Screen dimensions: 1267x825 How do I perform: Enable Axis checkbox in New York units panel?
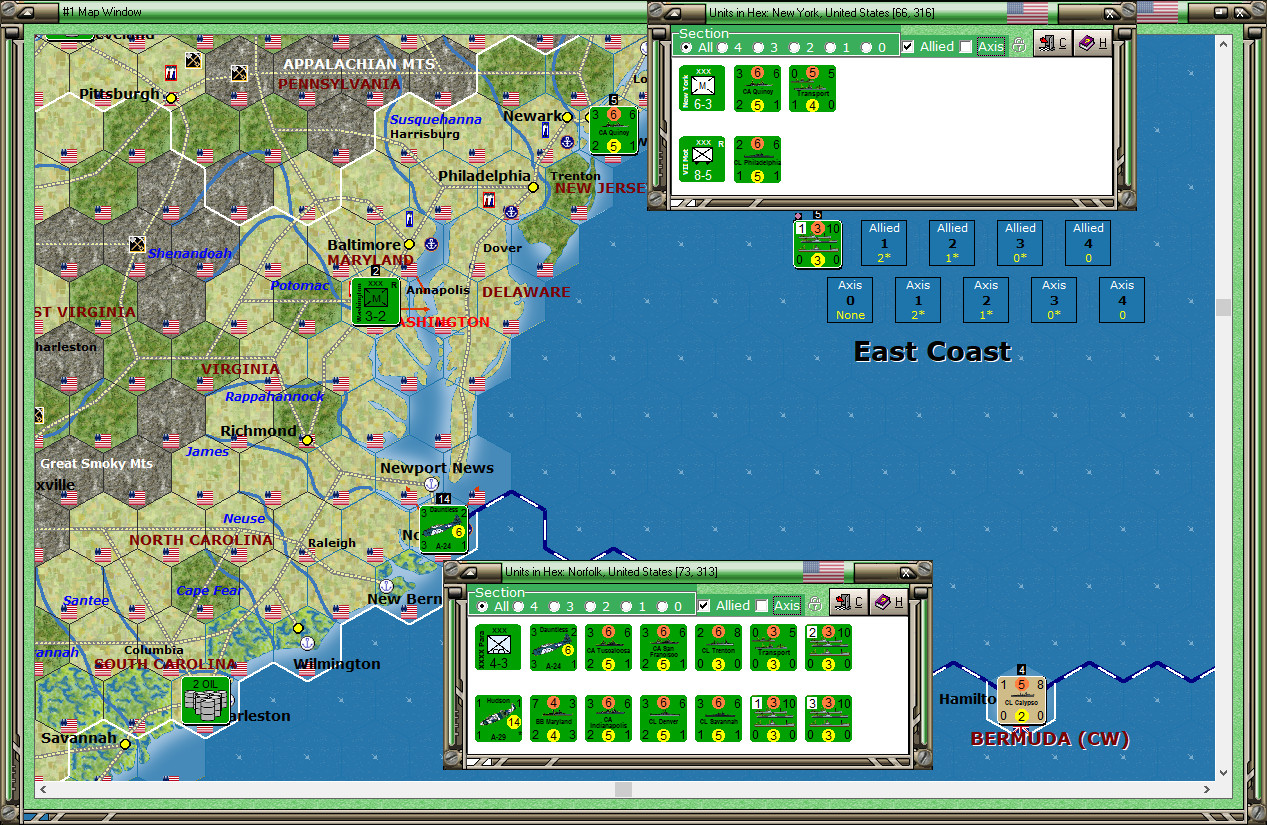pyautogui.click(x=966, y=46)
